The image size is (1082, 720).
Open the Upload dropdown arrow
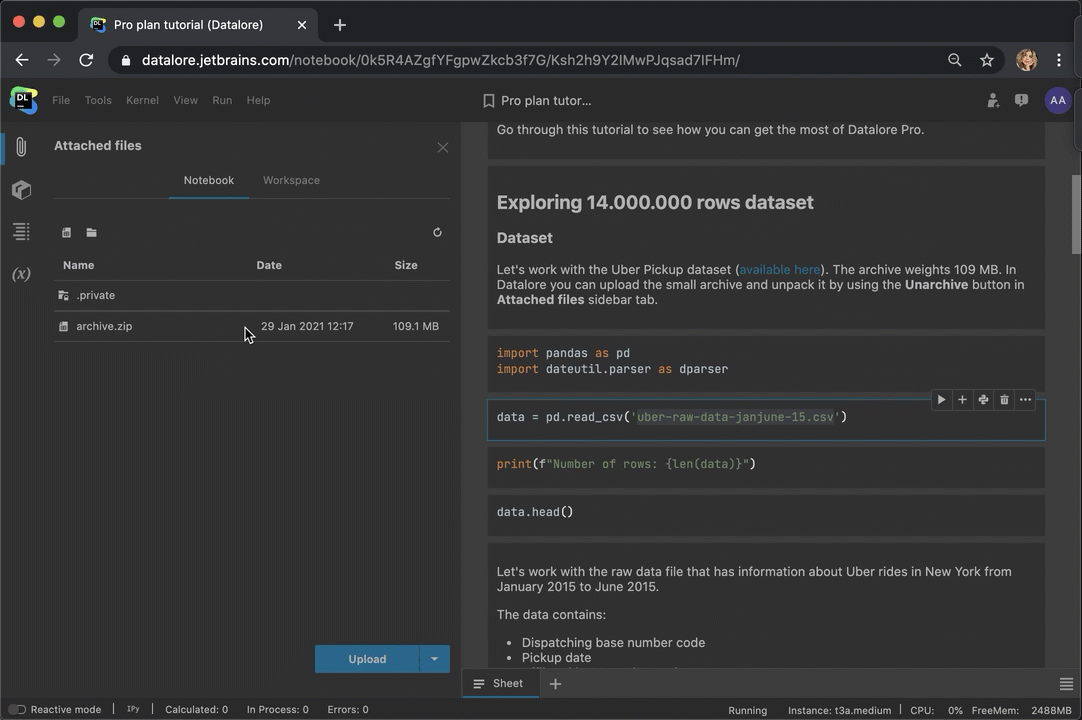(434, 659)
